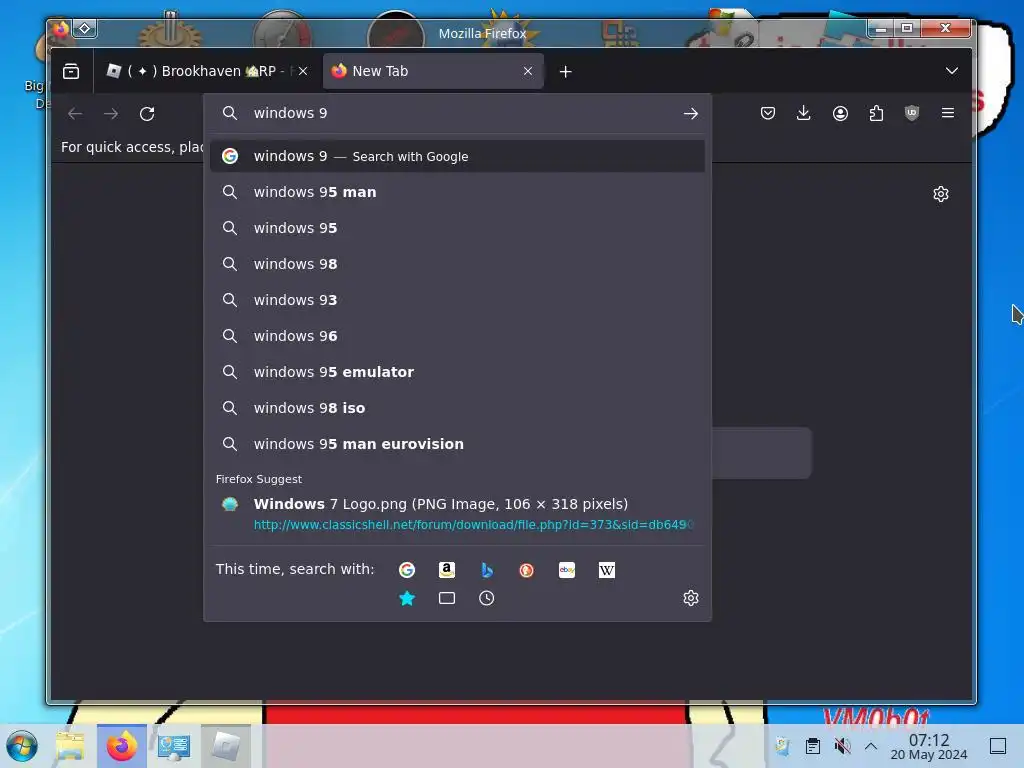Image resolution: width=1024 pixels, height=768 pixels.
Task: Open the Extensions panel
Action: (x=876, y=114)
